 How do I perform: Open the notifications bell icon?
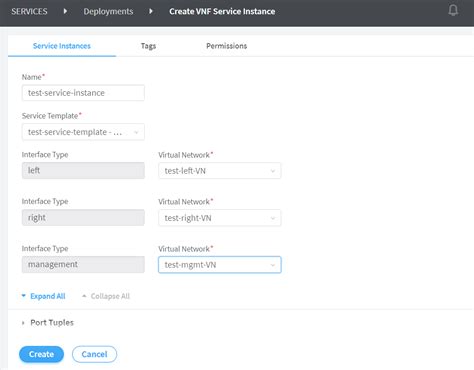click(x=453, y=10)
